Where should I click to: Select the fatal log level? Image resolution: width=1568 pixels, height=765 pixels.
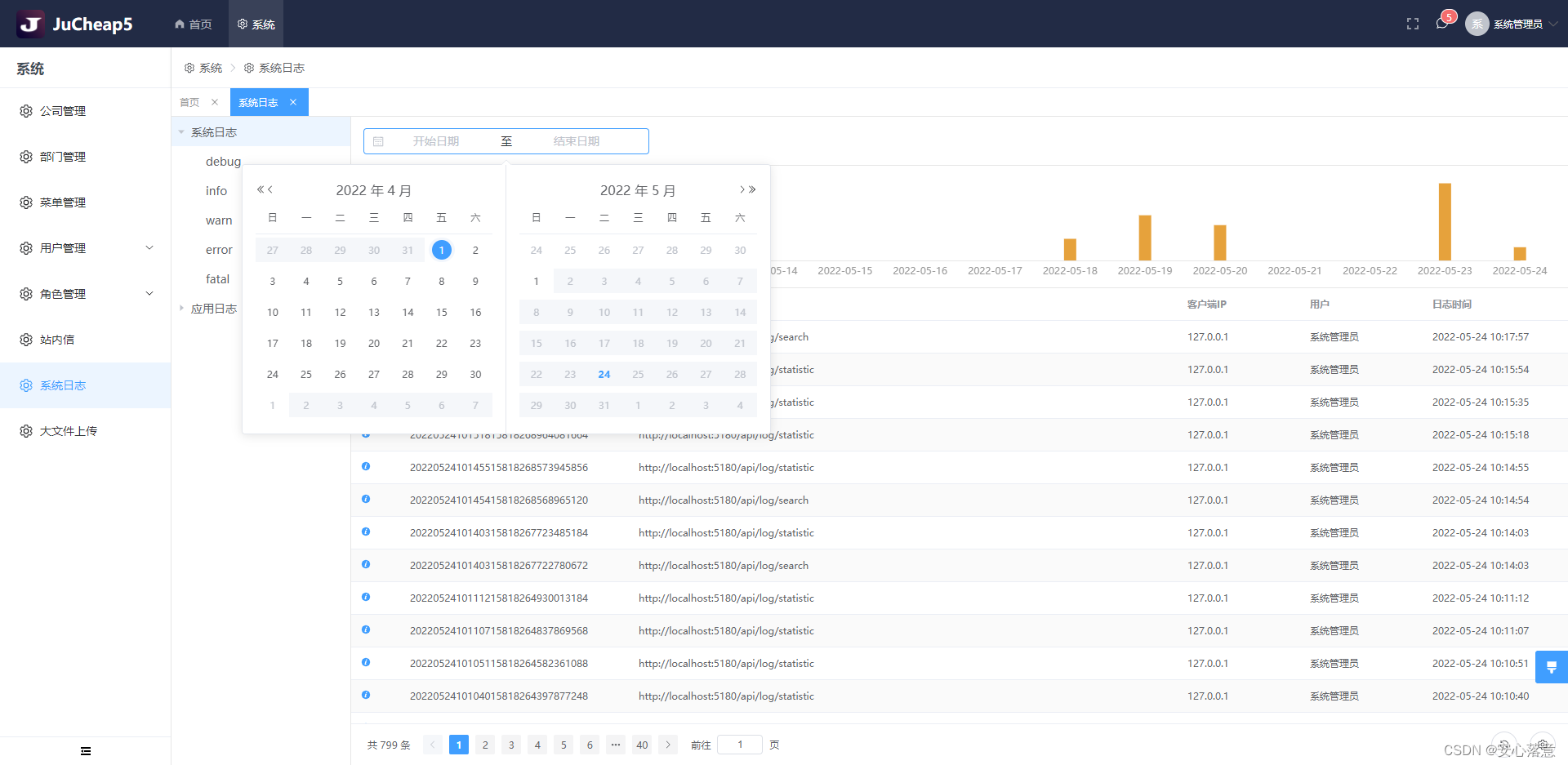tap(217, 279)
